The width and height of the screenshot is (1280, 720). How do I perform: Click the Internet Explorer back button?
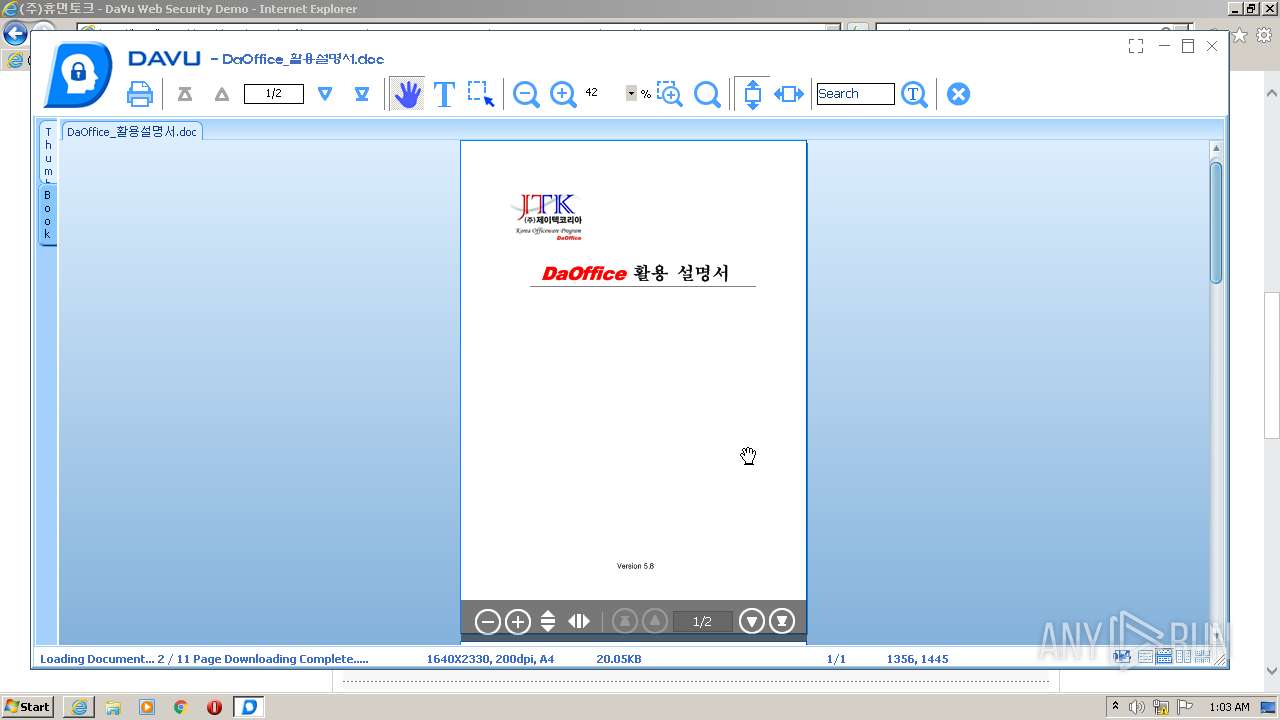point(14,34)
